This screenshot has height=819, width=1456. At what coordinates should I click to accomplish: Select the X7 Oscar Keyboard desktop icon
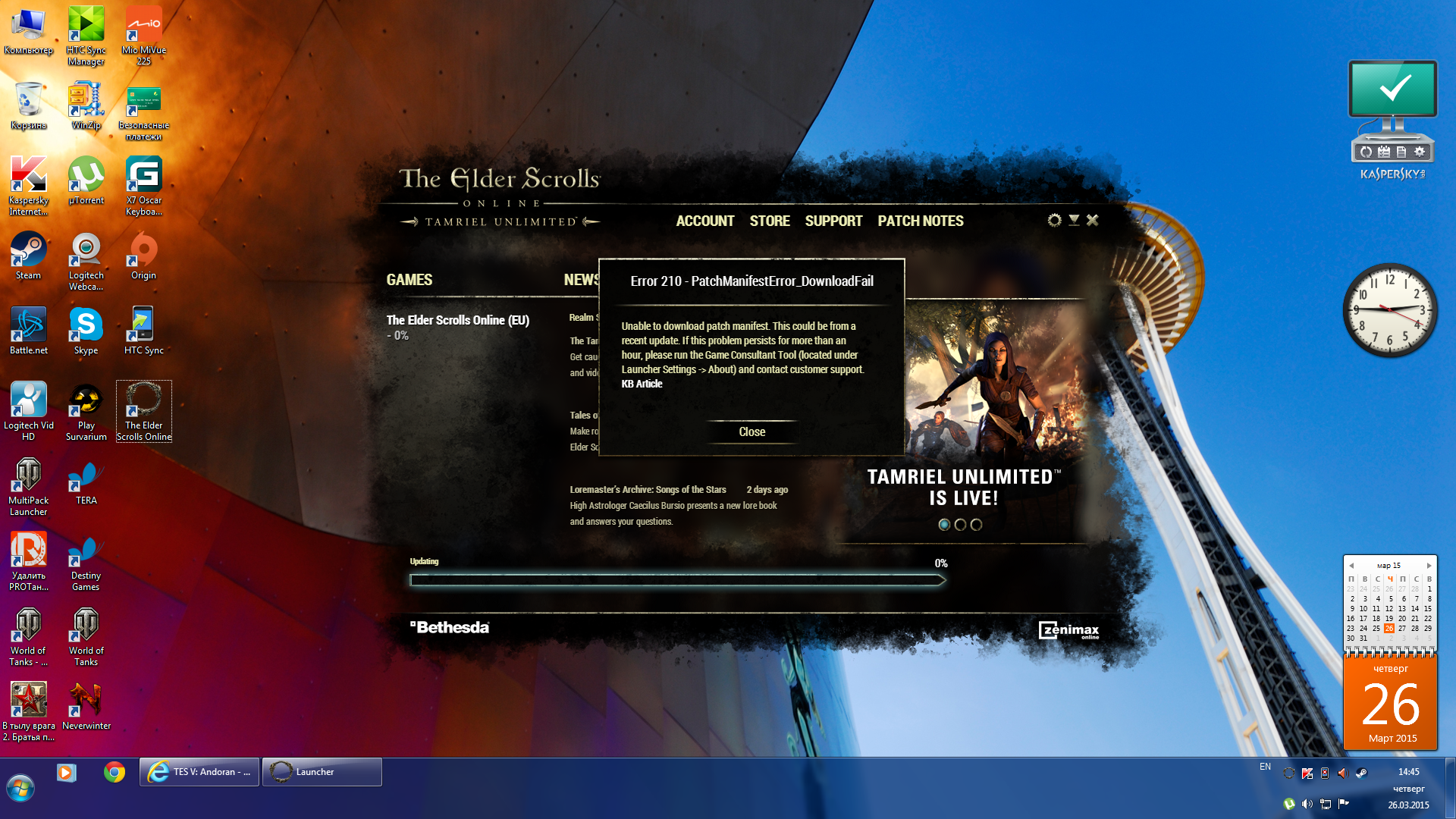[x=144, y=186]
